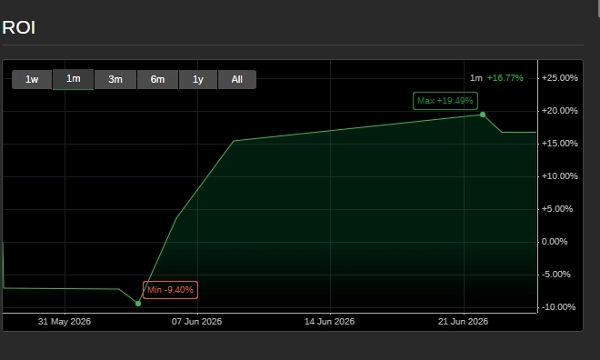Click the +20.00% axis label
Screen dimensions: 600x360
coord(559,111)
